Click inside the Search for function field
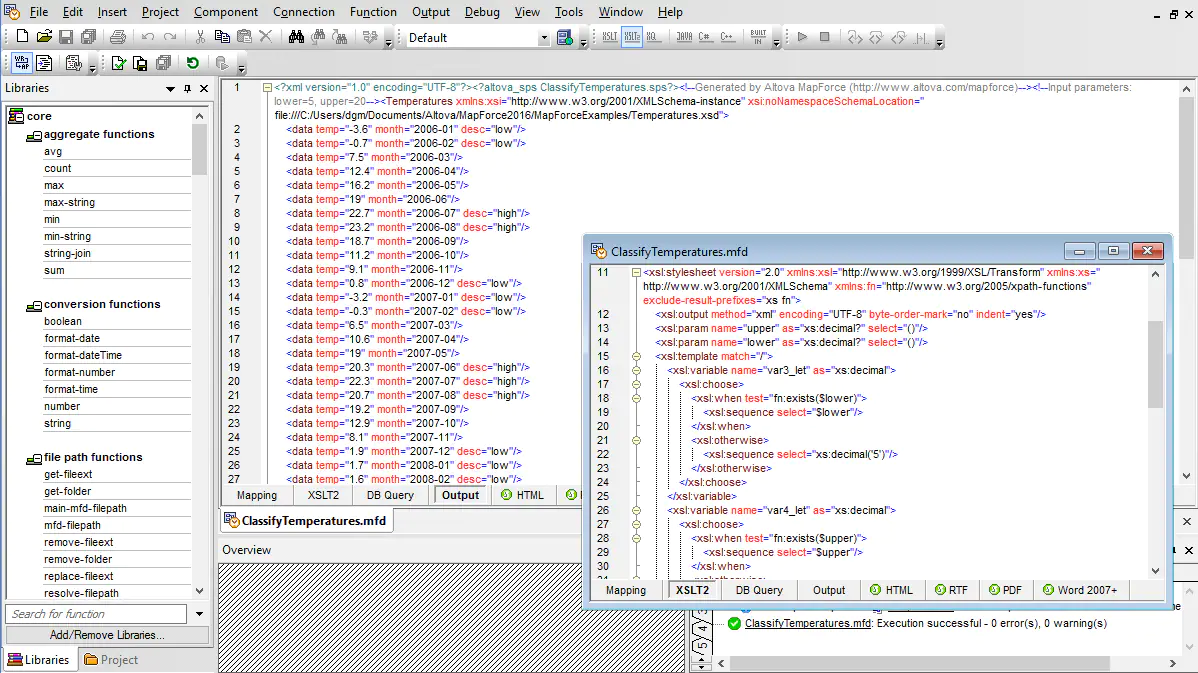The height and width of the screenshot is (673, 1198). [x=95, y=613]
